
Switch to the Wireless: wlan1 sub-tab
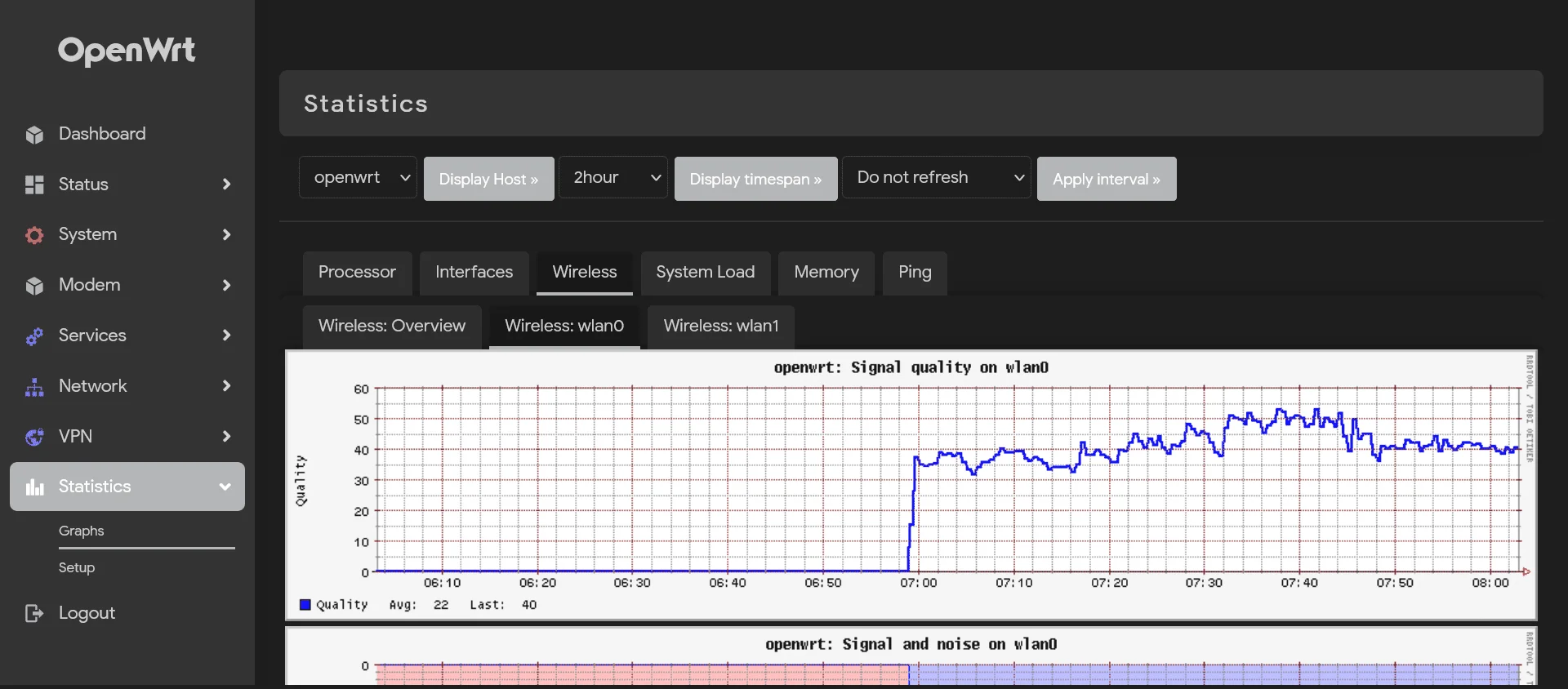(x=721, y=327)
